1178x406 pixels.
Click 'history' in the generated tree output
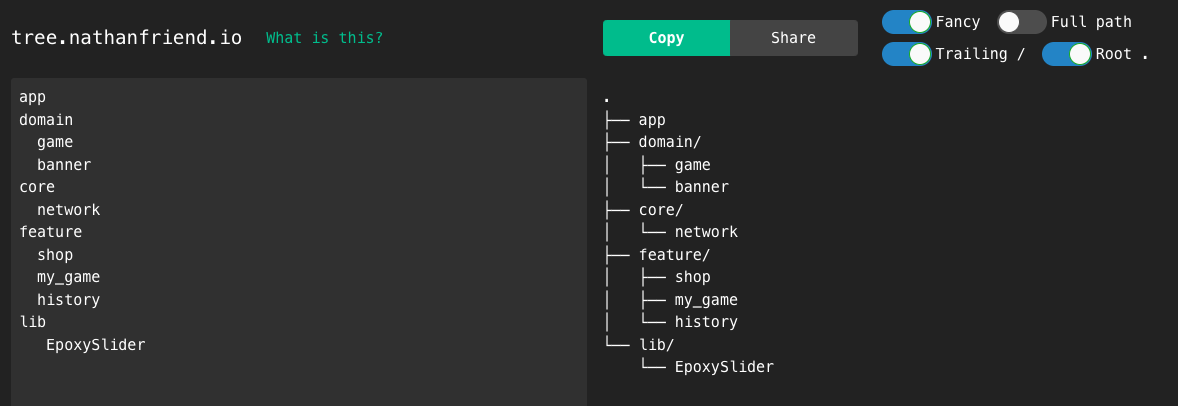click(706, 322)
